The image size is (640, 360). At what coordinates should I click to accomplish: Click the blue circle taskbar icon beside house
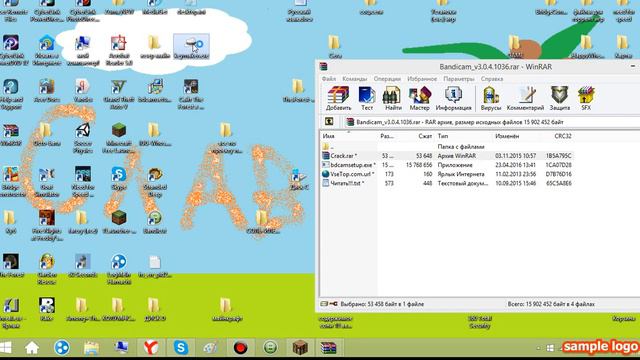62,348
